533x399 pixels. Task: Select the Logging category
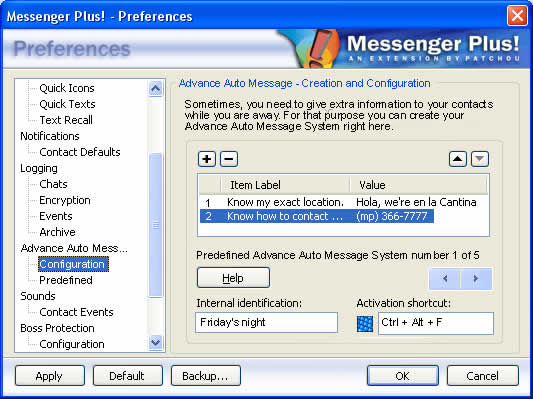39,168
